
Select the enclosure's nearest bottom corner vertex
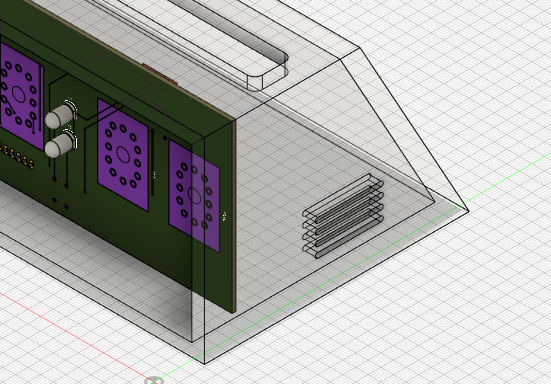[x=205, y=363]
